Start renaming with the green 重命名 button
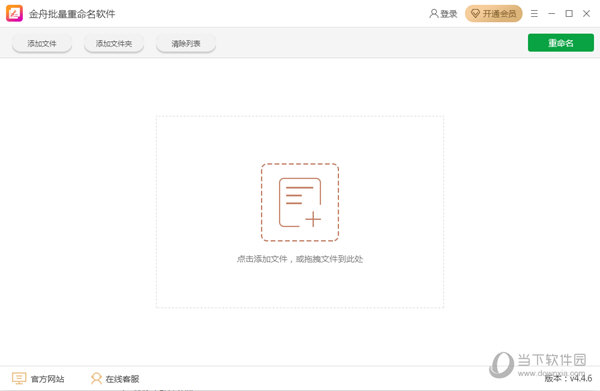The height and width of the screenshot is (391, 600). click(561, 42)
